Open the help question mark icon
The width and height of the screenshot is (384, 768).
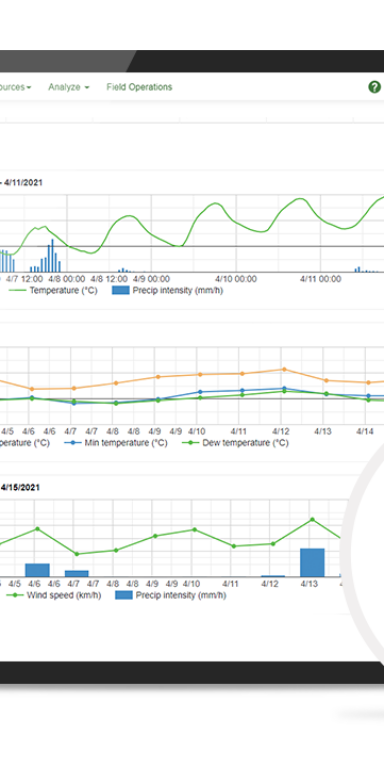[374, 87]
